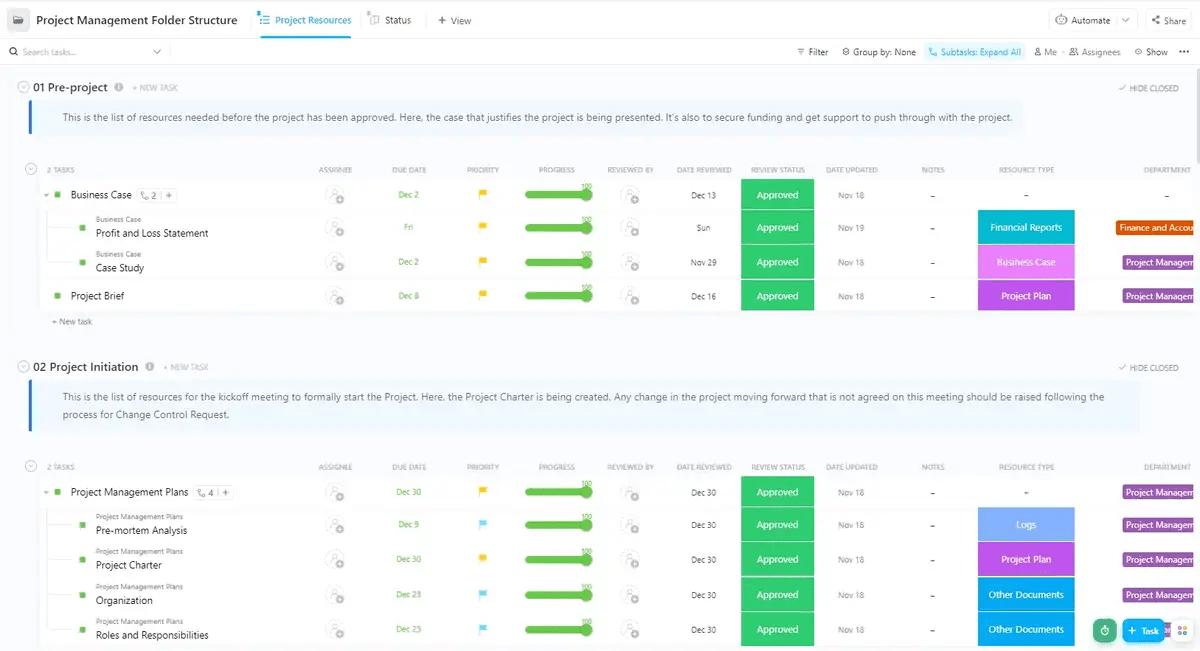Click status square of Profit and Loss Statement
This screenshot has width=1200, height=651.
(x=83, y=228)
